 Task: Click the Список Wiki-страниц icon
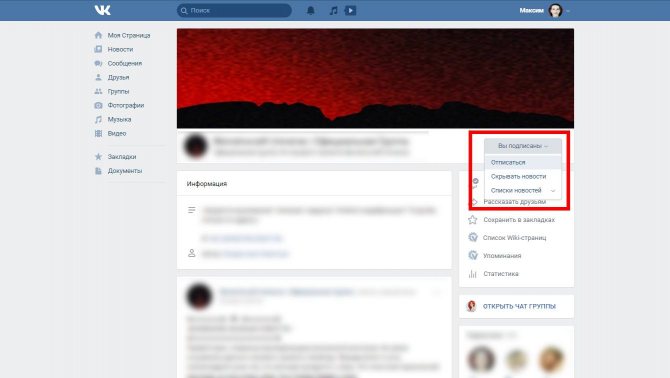coord(473,237)
